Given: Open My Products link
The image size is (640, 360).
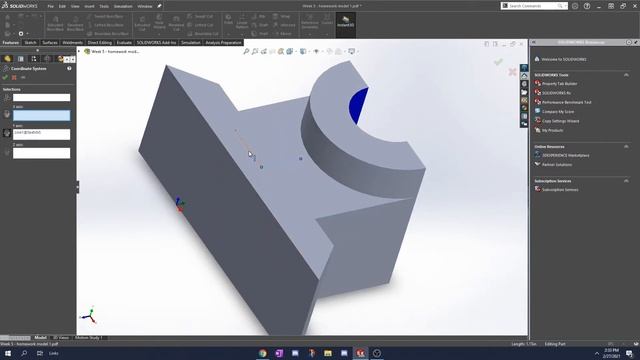Looking at the screenshot, I should (552, 131).
